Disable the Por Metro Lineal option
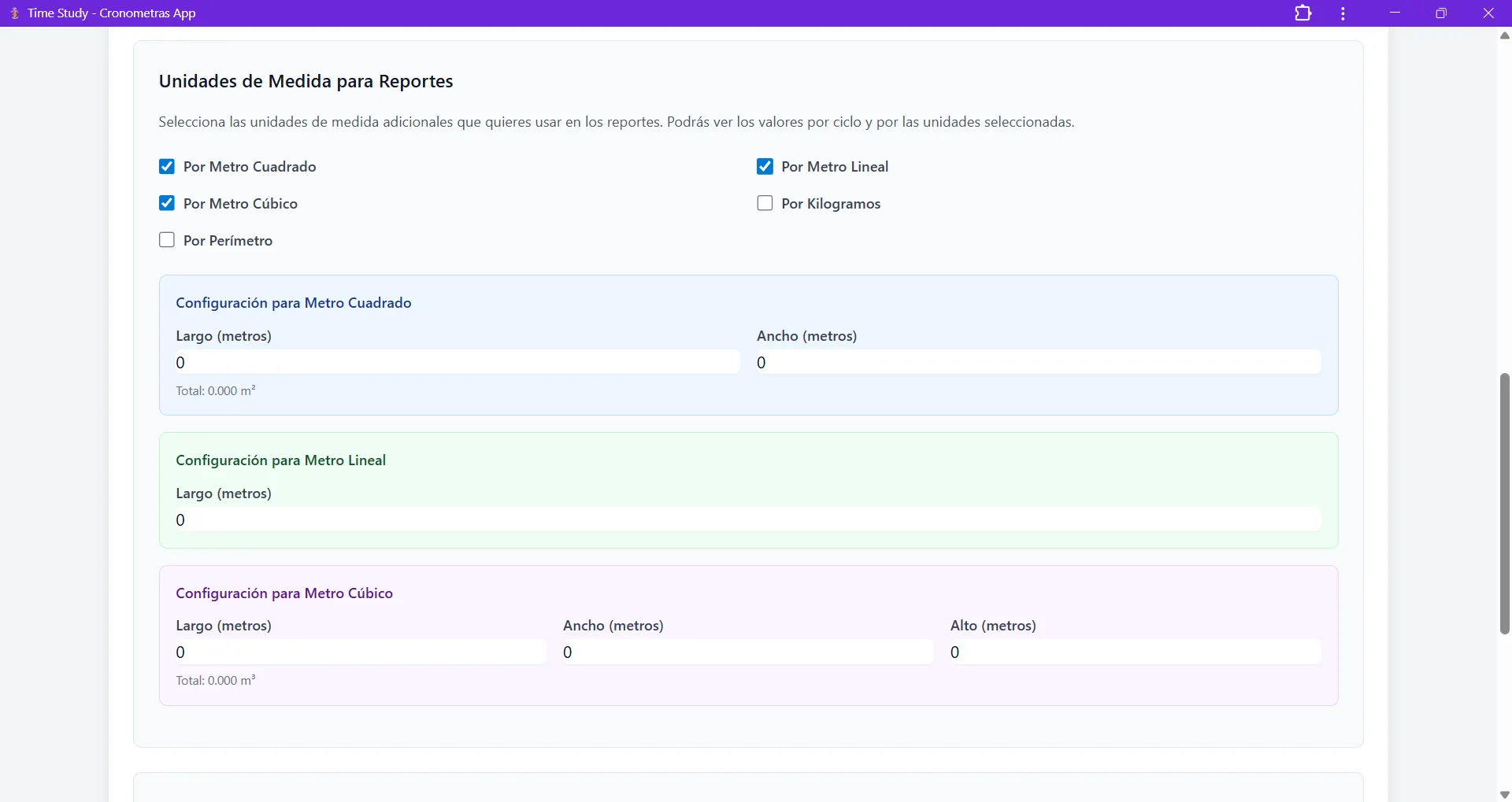 coord(765,167)
